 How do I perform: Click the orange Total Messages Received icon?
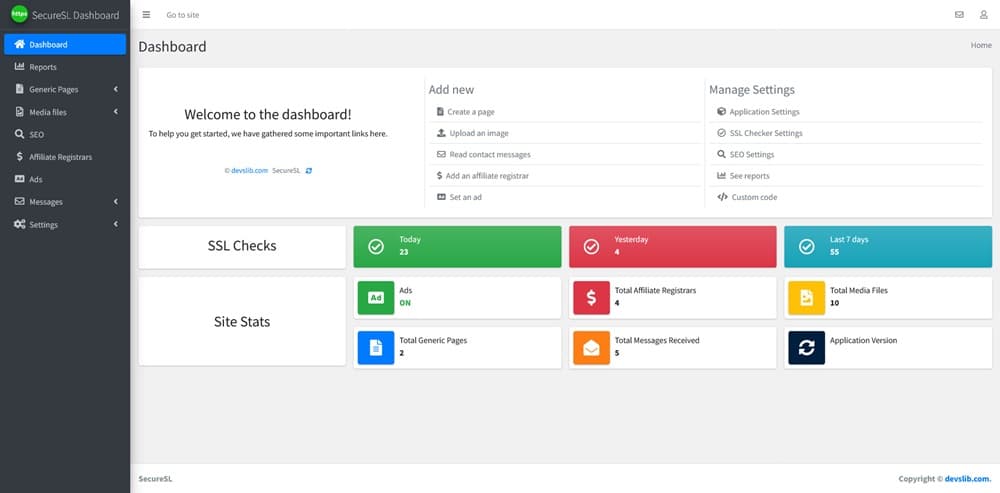point(591,347)
